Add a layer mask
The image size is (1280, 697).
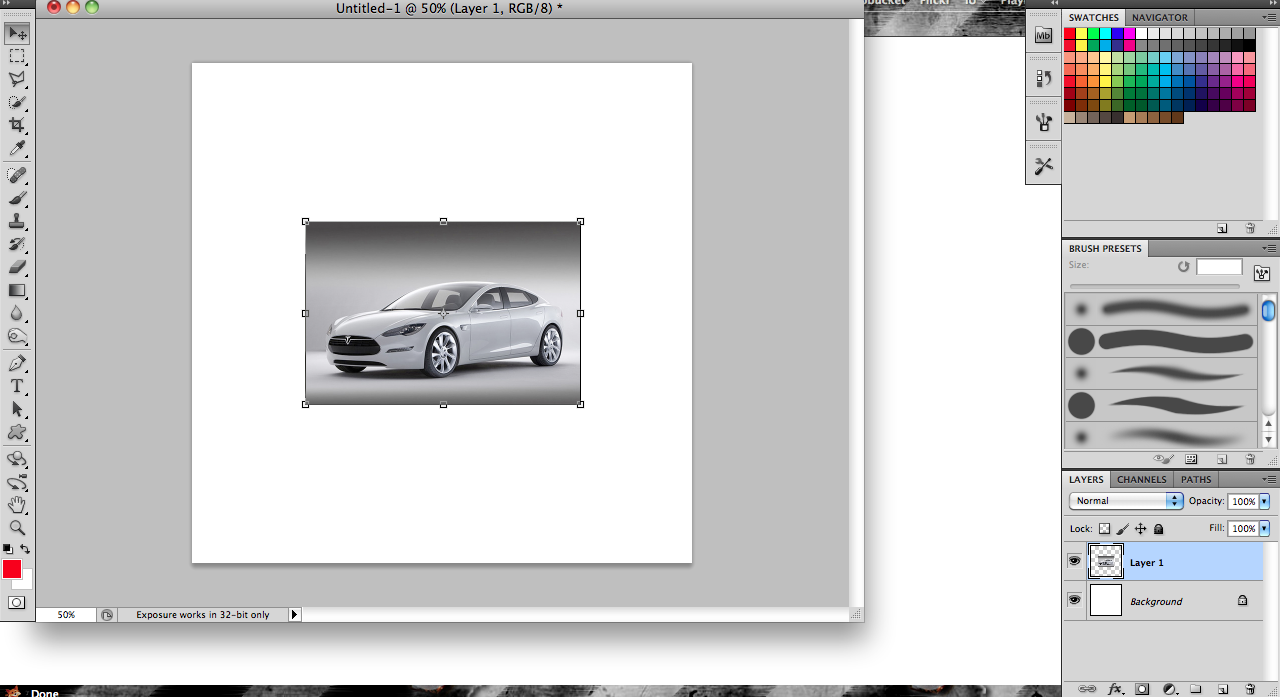1142,689
